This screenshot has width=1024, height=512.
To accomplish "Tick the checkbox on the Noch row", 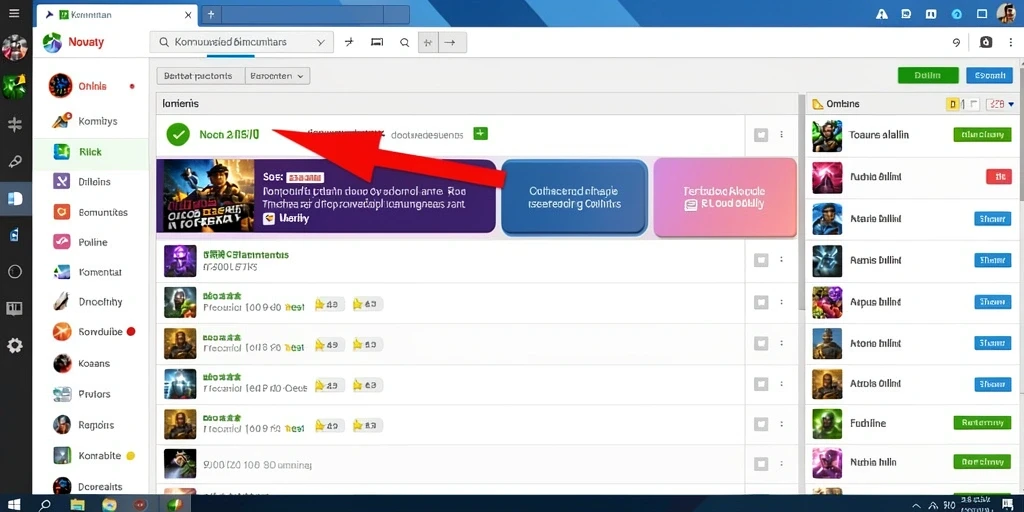I will [x=760, y=135].
